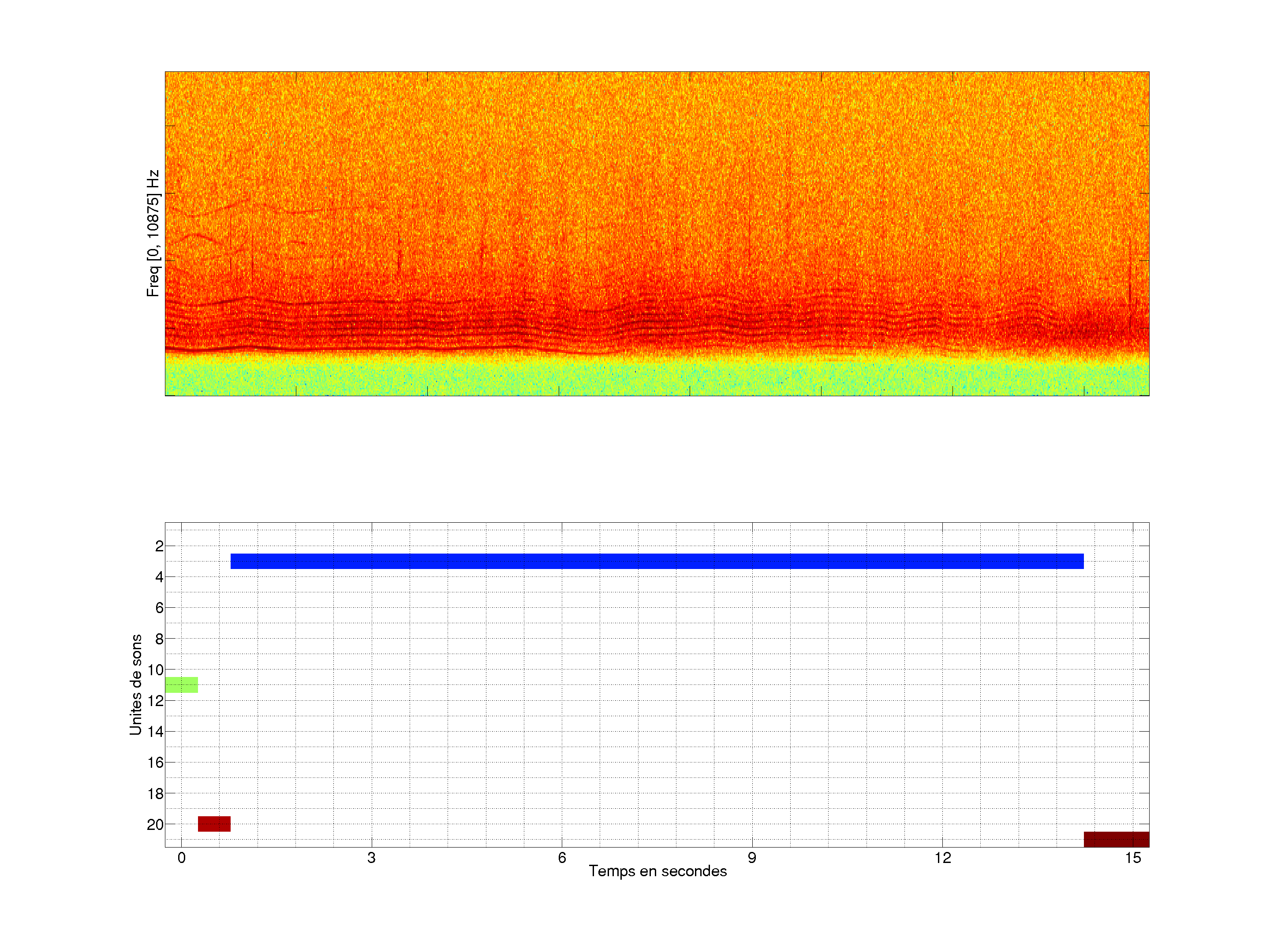Click the light green bar at unit 11

click(x=181, y=684)
